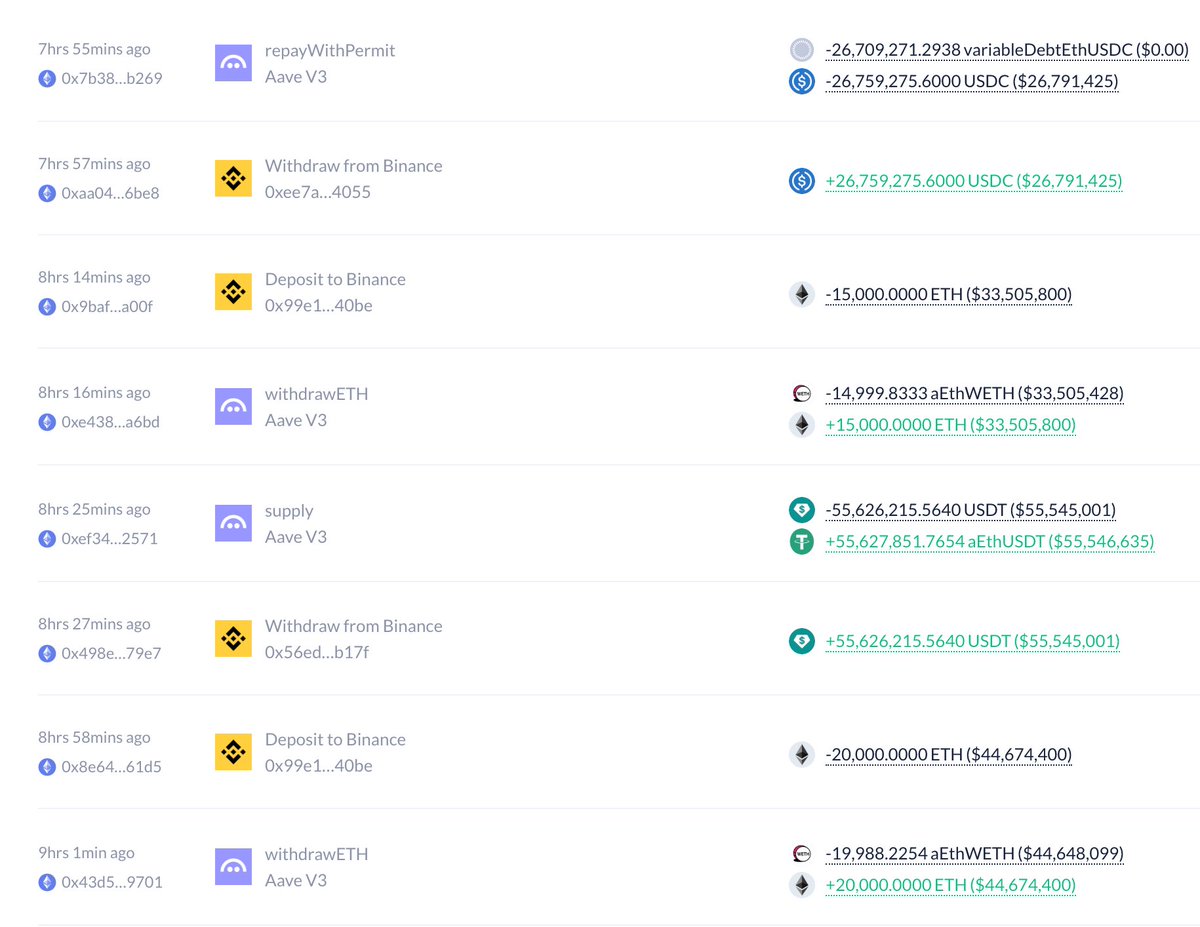Click Binance address 0xee7a...4055
This screenshot has width=1200, height=927.
coord(318,191)
